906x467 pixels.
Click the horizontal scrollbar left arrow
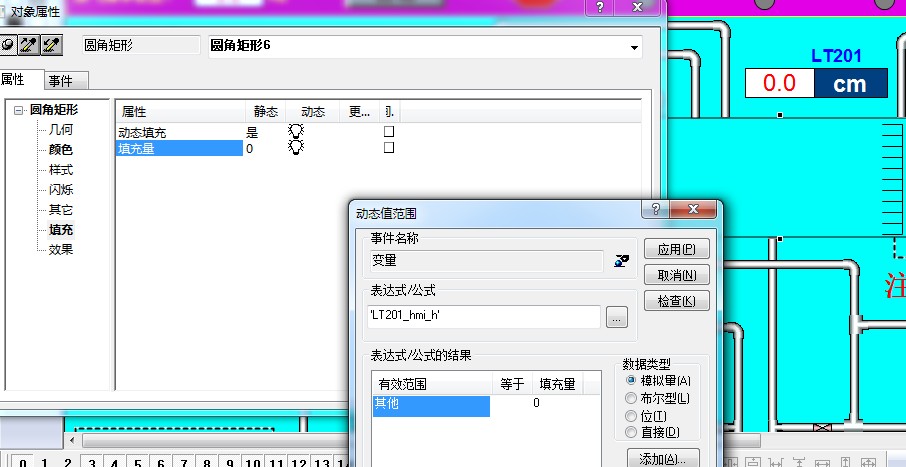(72, 440)
